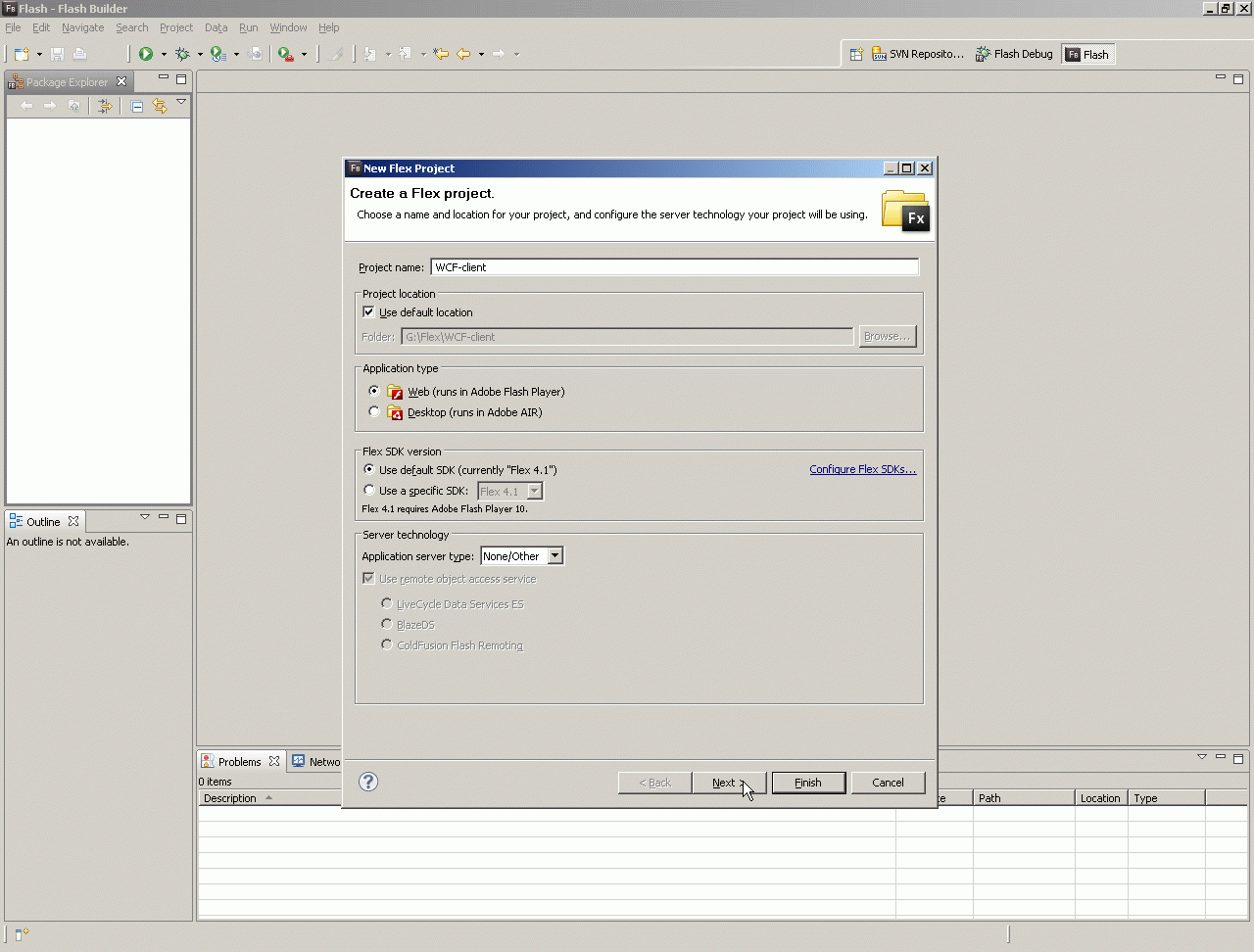This screenshot has width=1254, height=952.
Task: Switch to the SVN Repository perspective
Action: (919, 55)
